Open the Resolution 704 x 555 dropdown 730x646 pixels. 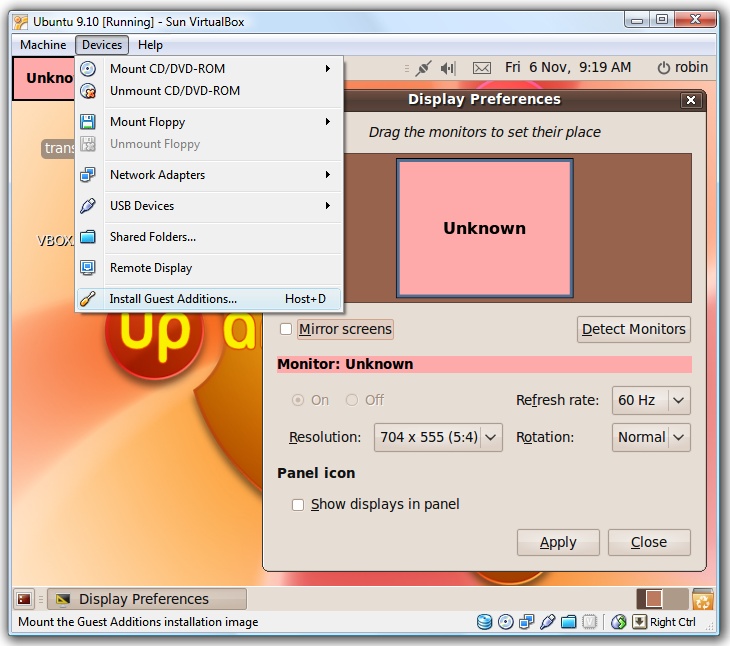pyautogui.click(x=438, y=437)
